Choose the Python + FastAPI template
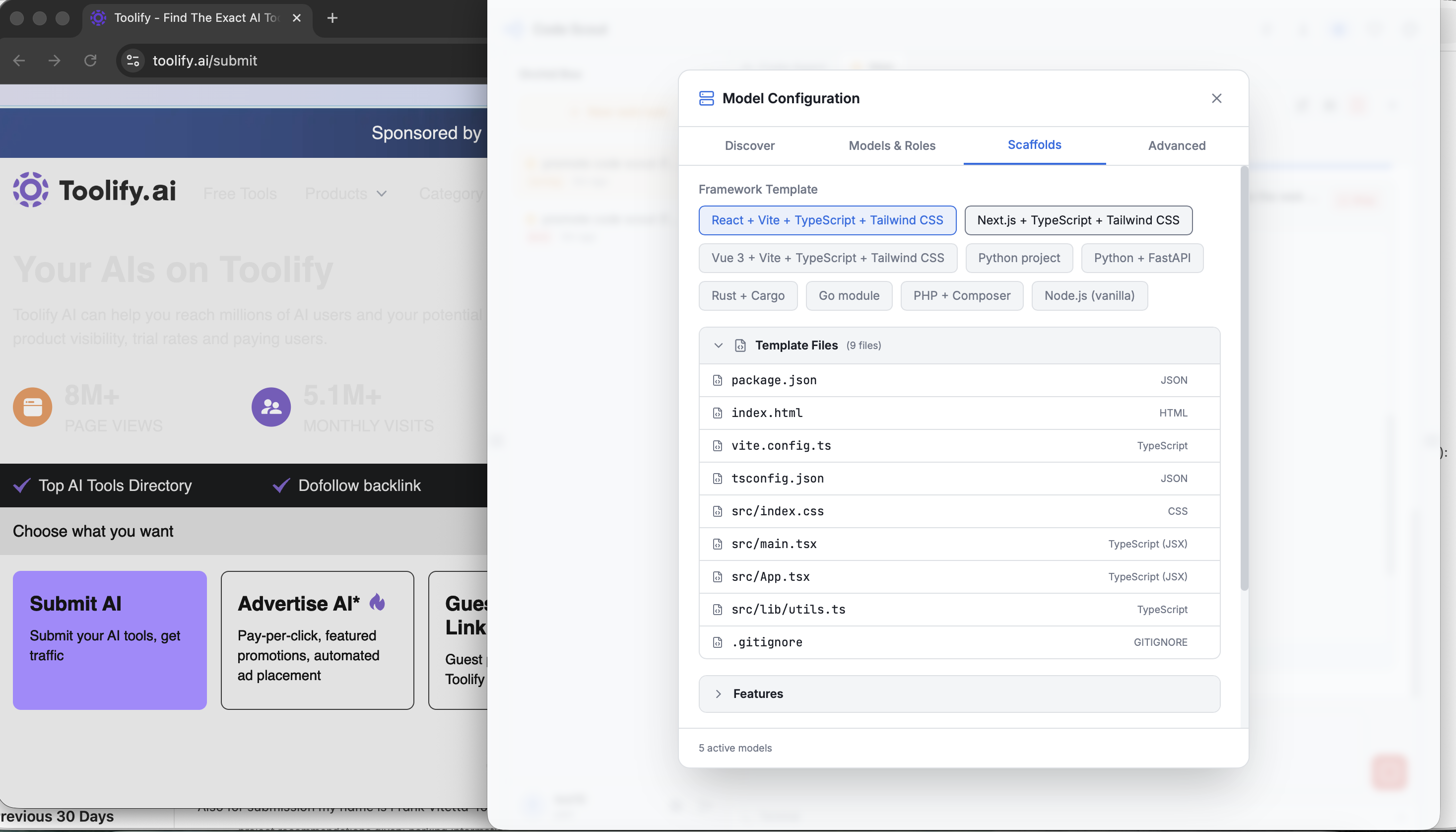1456x832 pixels. [1142, 258]
